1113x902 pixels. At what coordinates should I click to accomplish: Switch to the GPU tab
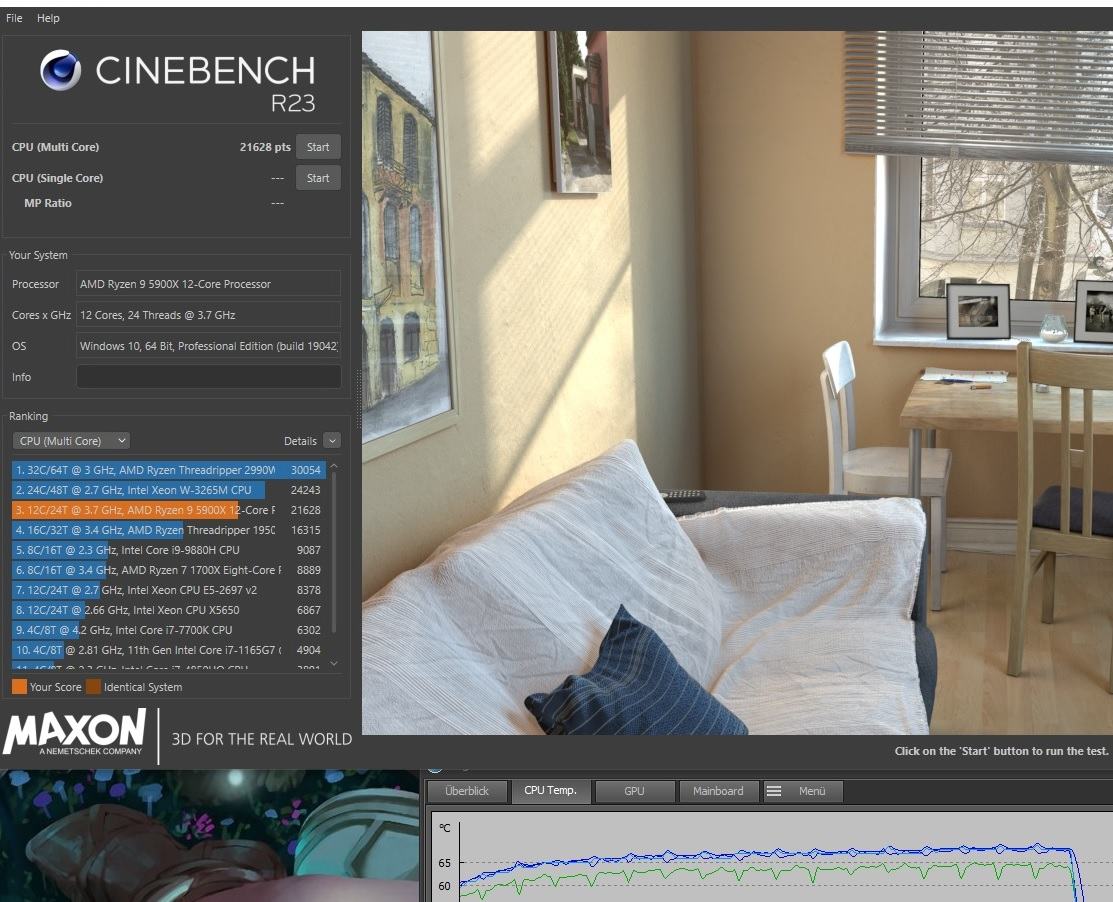634,791
